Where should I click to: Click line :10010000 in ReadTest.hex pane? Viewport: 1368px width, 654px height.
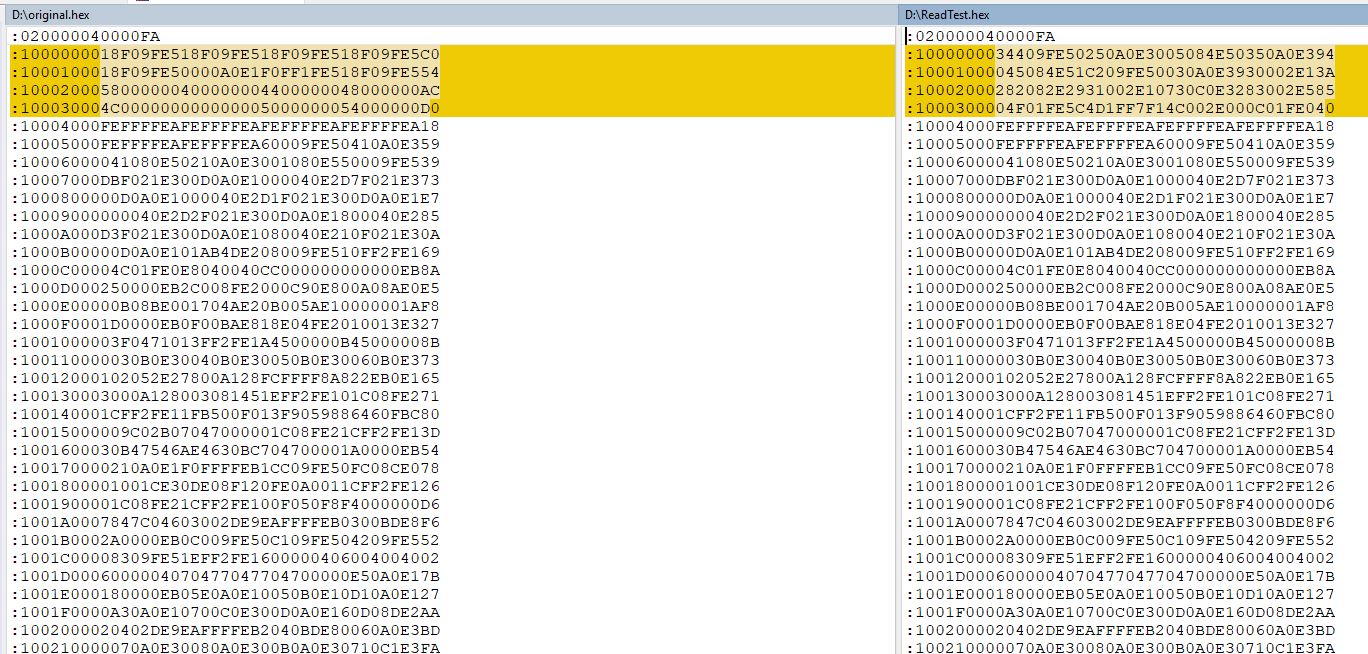1121,342
